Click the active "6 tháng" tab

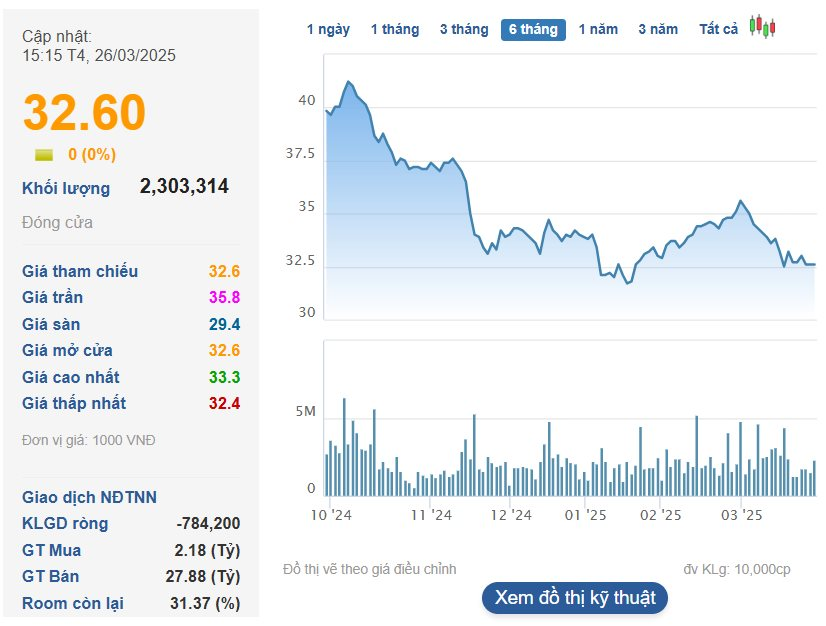point(533,30)
